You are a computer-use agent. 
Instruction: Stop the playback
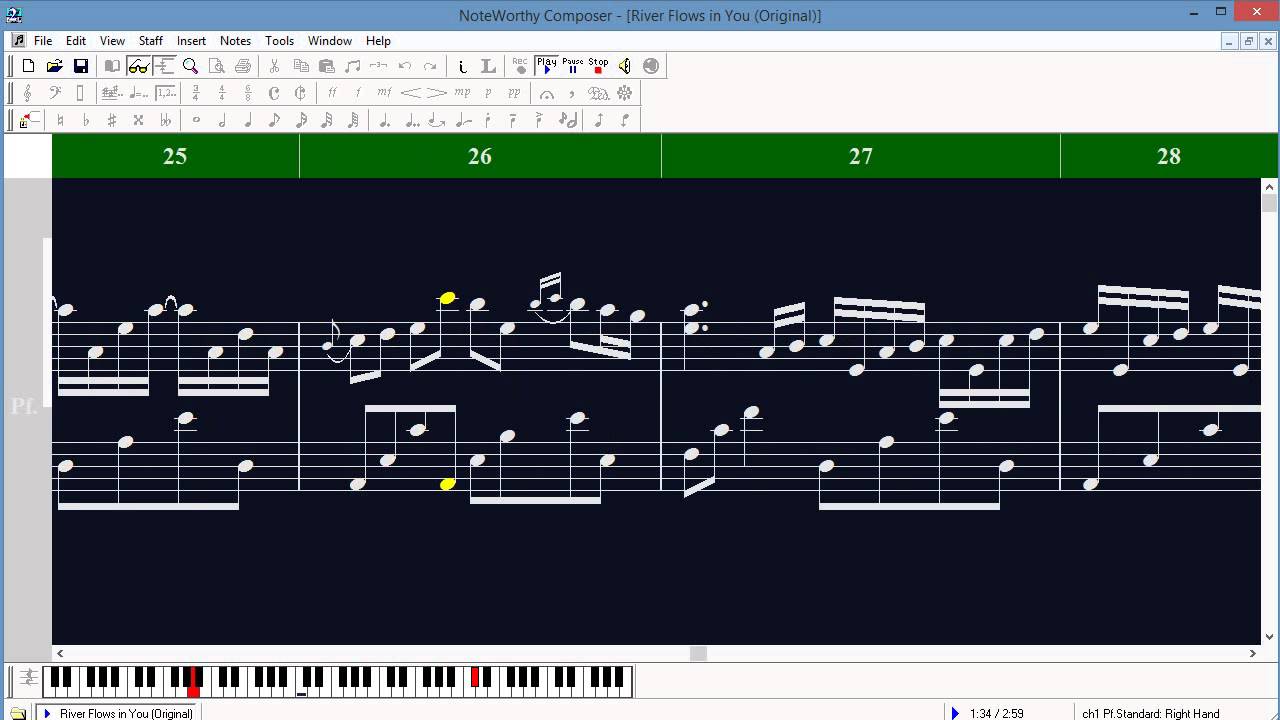click(598, 66)
